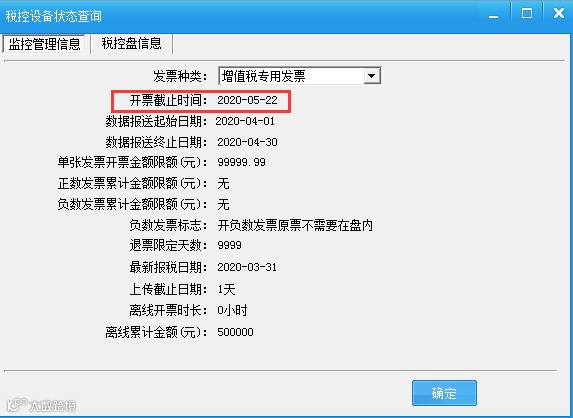
Task: Maximize the 税控设备状态查询 window
Action: [527, 14]
